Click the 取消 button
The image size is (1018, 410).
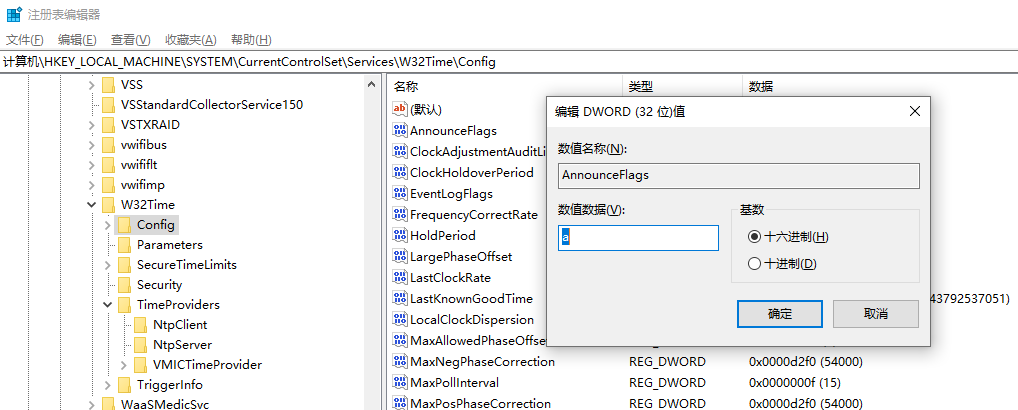(876, 314)
